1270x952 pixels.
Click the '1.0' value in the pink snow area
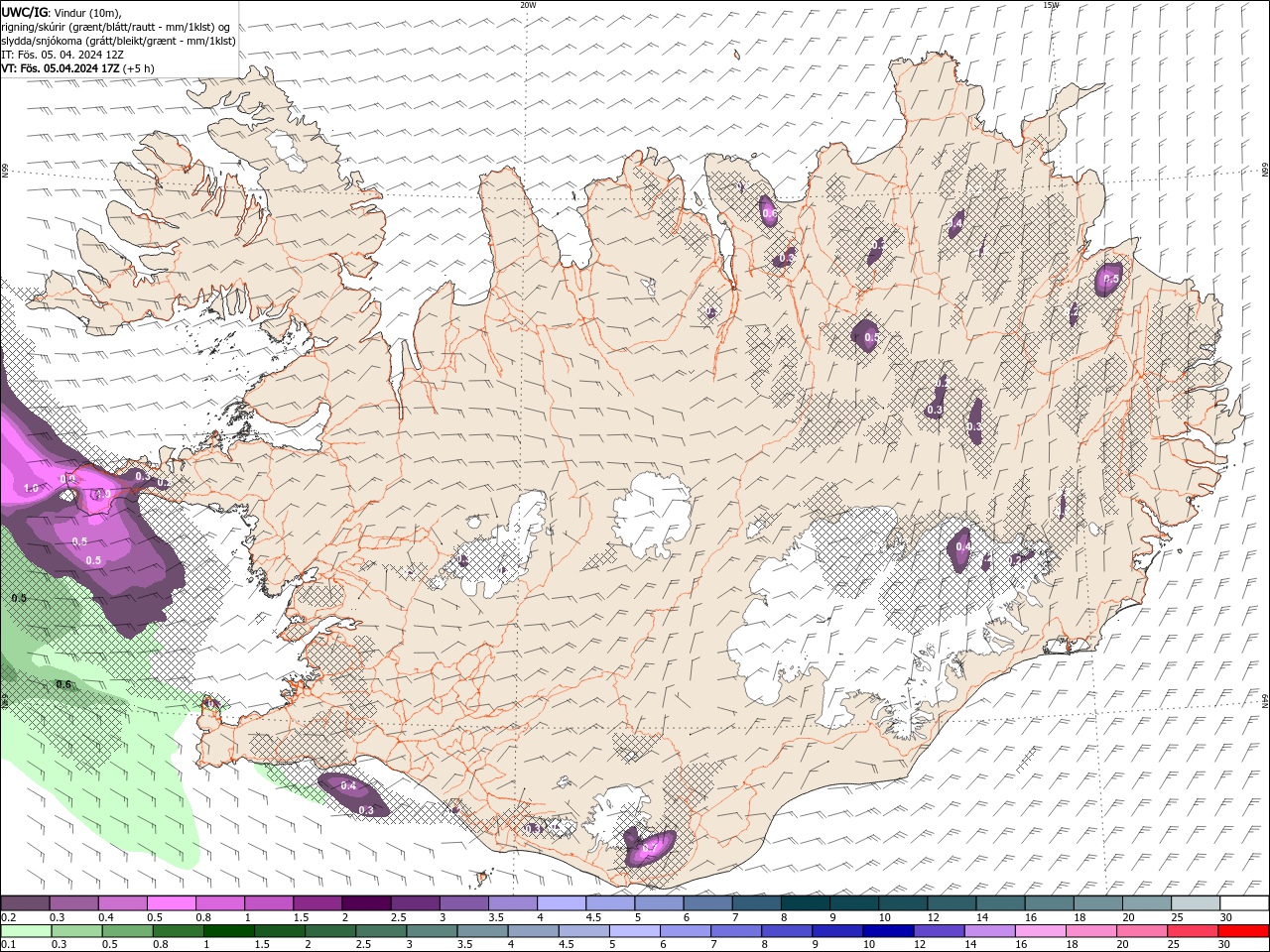(x=31, y=488)
